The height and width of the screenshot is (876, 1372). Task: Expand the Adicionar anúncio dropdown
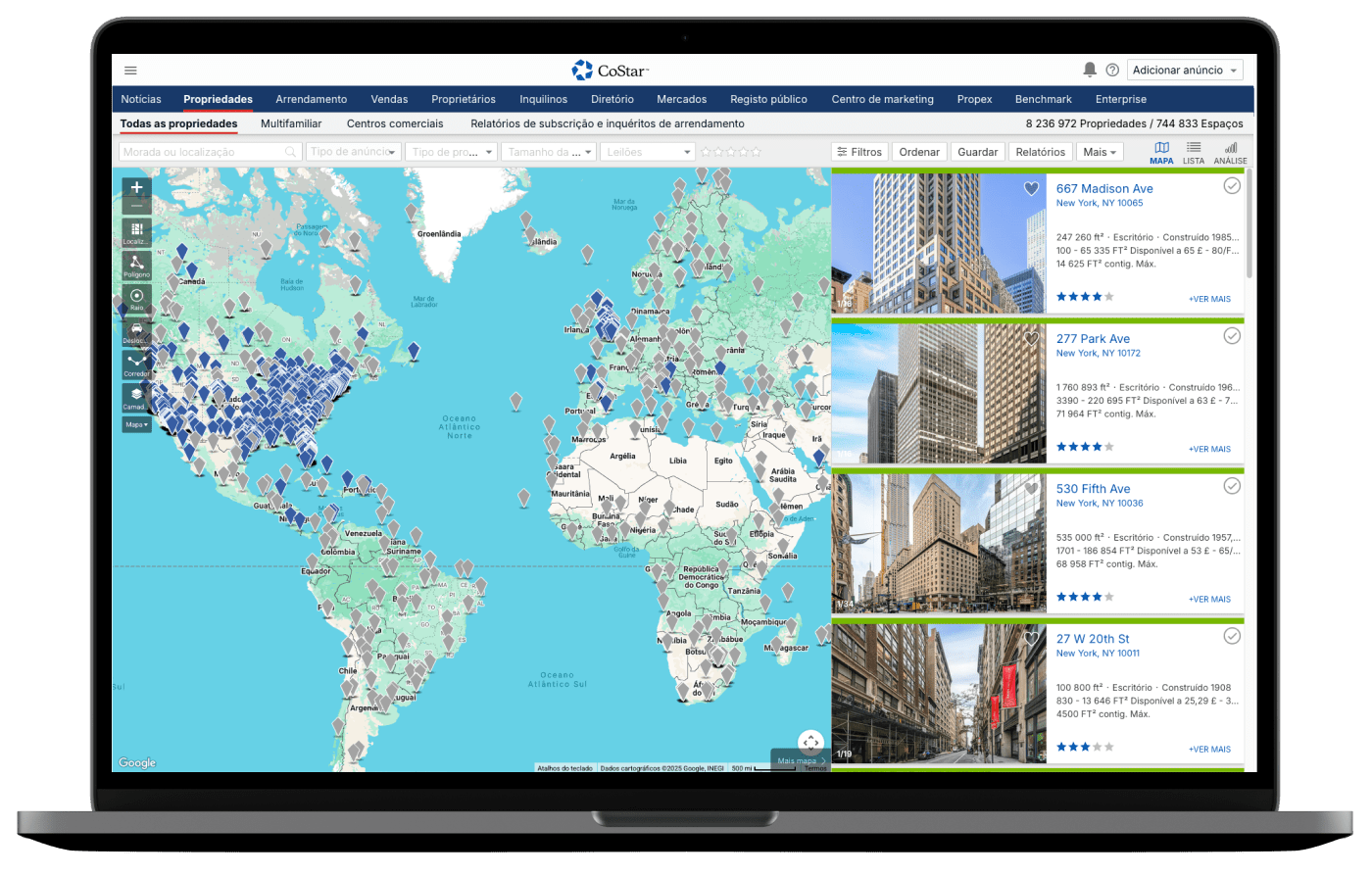pyautogui.click(x=1185, y=71)
